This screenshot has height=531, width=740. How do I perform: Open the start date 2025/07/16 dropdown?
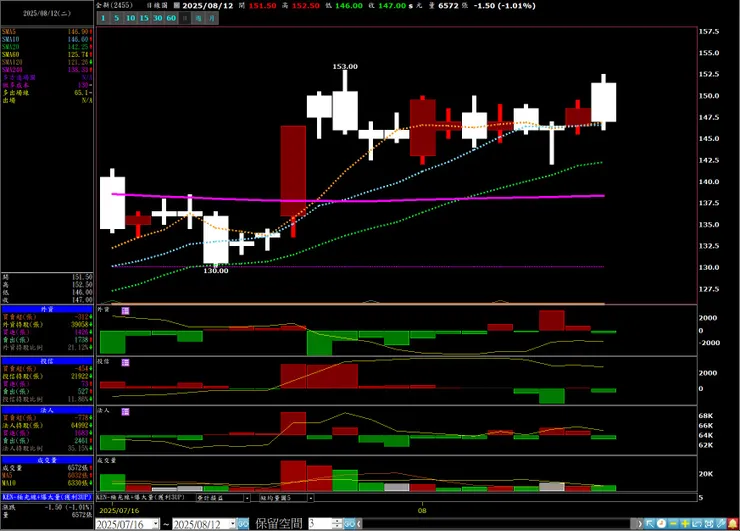[x=156, y=524]
